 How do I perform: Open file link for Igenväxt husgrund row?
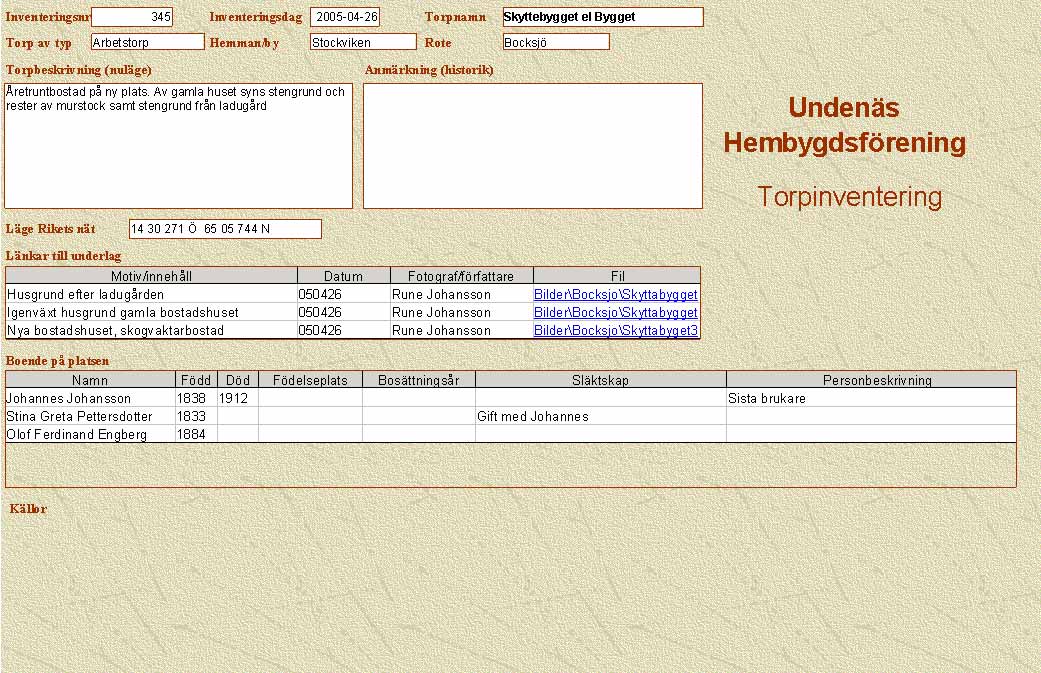click(x=615, y=313)
